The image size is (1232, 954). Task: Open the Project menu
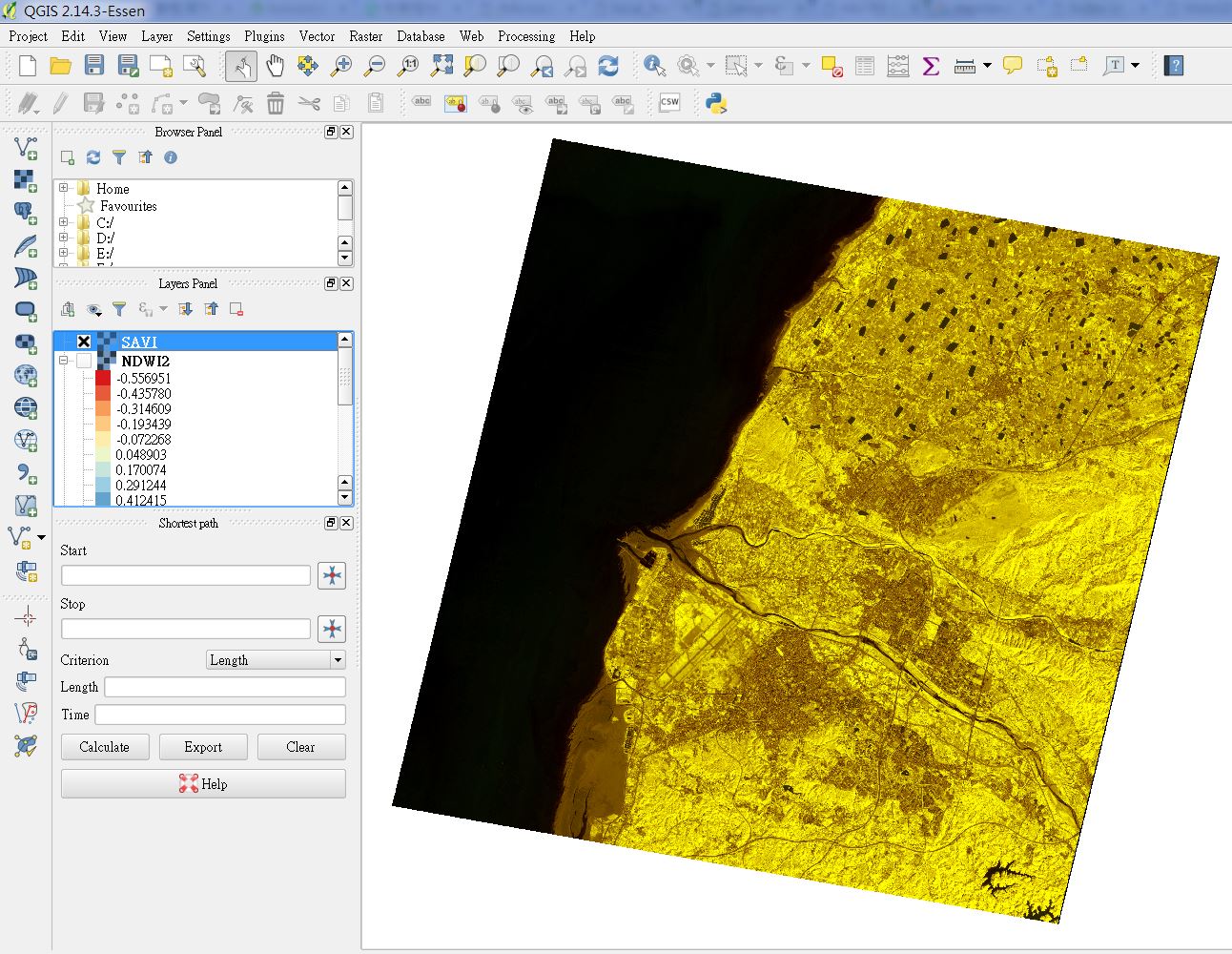(x=28, y=36)
